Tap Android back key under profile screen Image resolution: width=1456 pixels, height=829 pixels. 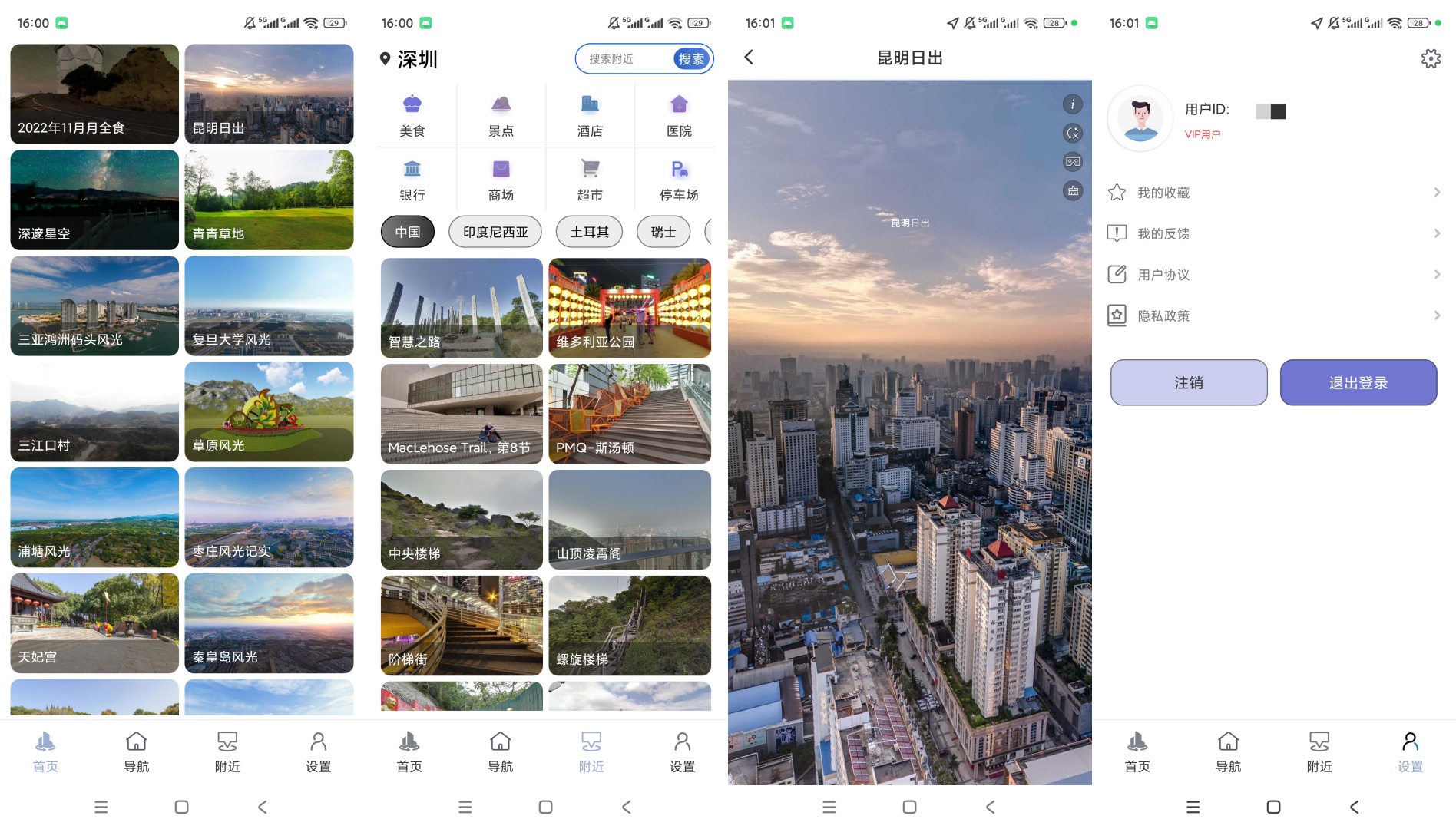(x=1354, y=807)
